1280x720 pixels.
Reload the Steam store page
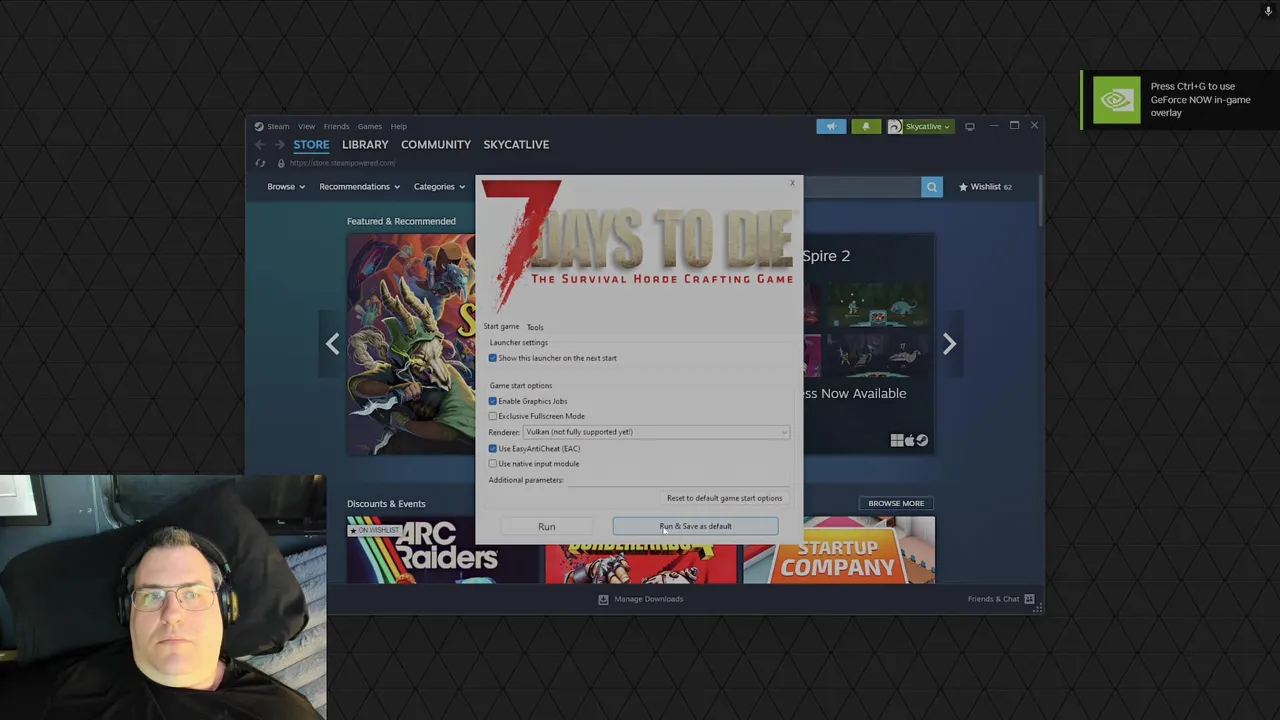[260, 163]
